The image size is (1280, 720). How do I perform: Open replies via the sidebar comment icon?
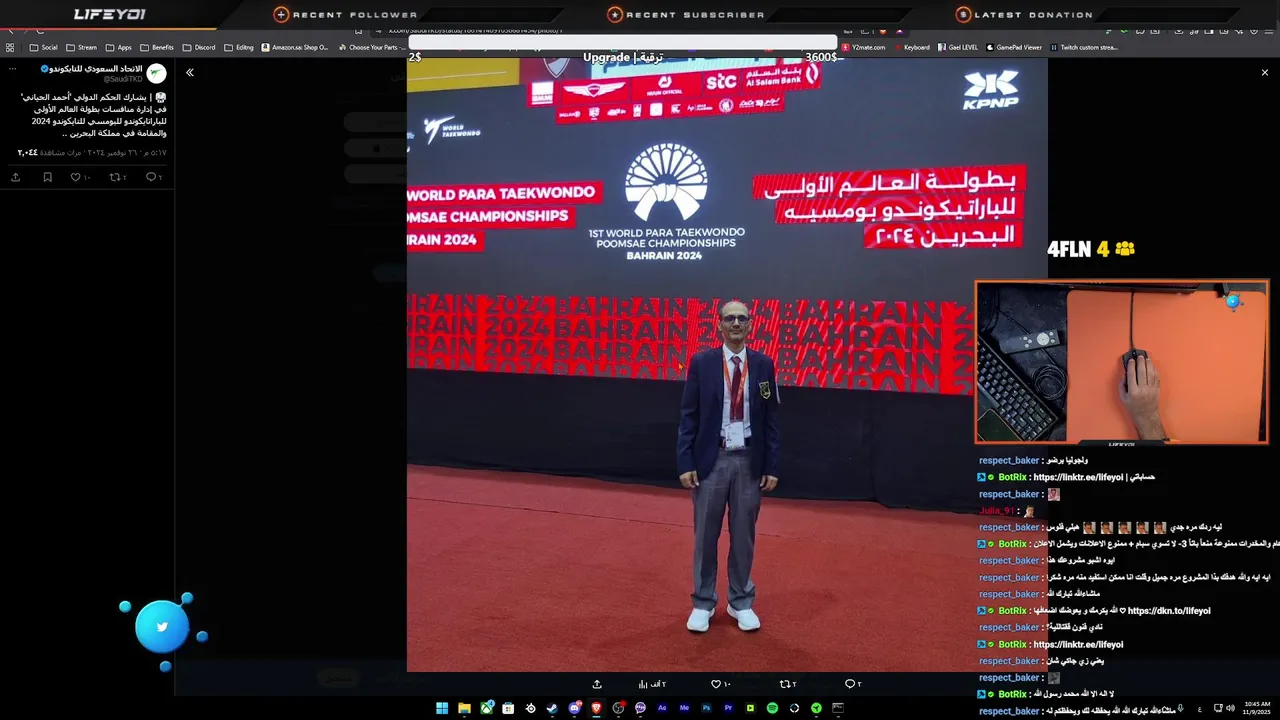[153, 177]
